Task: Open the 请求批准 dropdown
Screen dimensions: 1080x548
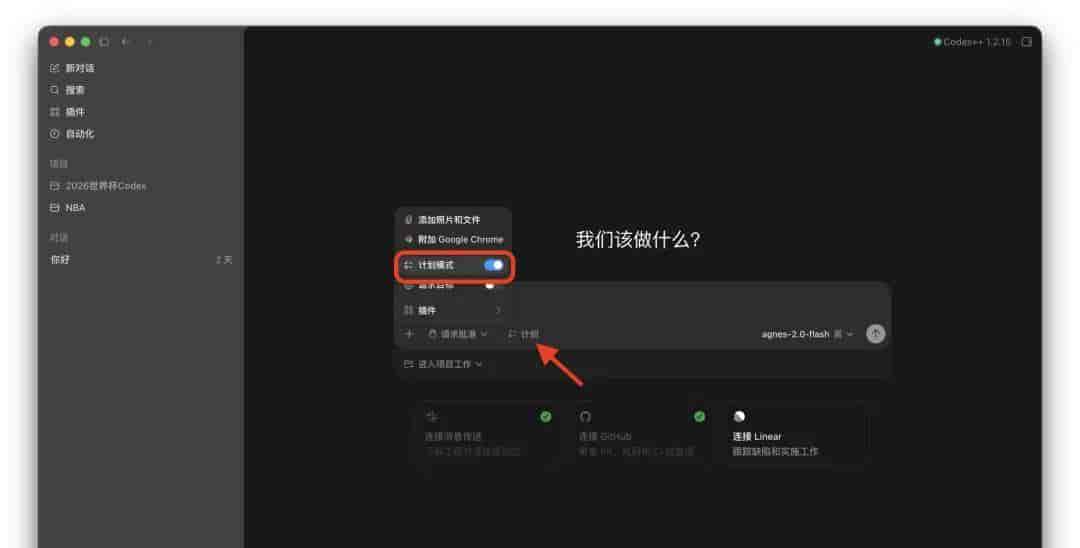Action: [458, 334]
